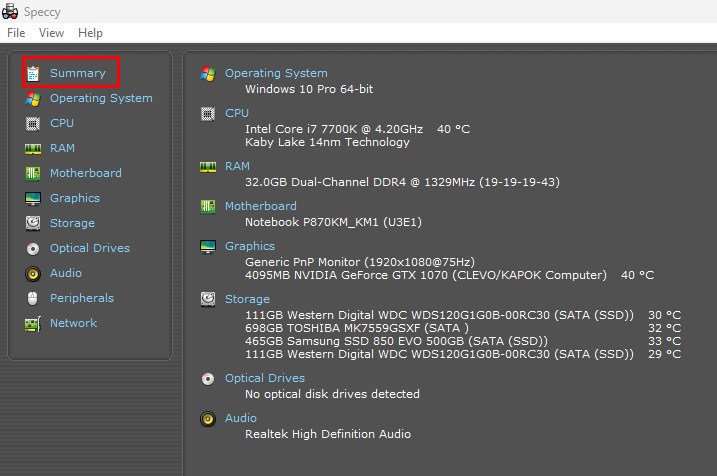This screenshot has height=476, width=717.
Task: Click the RAM heading link in summary
Action: point(237,166)
